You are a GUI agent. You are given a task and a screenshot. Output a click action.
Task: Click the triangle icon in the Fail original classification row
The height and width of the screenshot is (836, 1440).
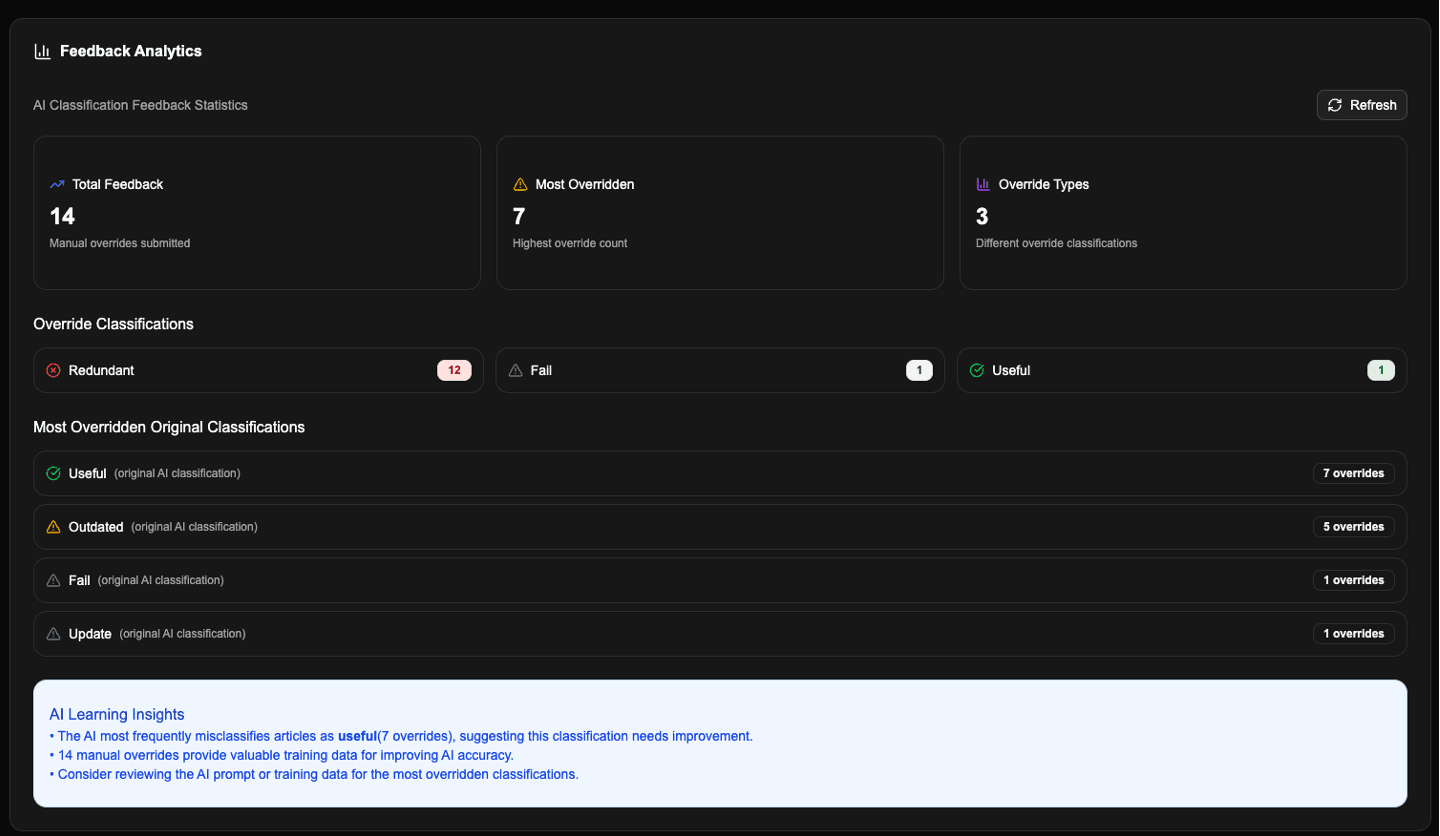click(54, 580)
